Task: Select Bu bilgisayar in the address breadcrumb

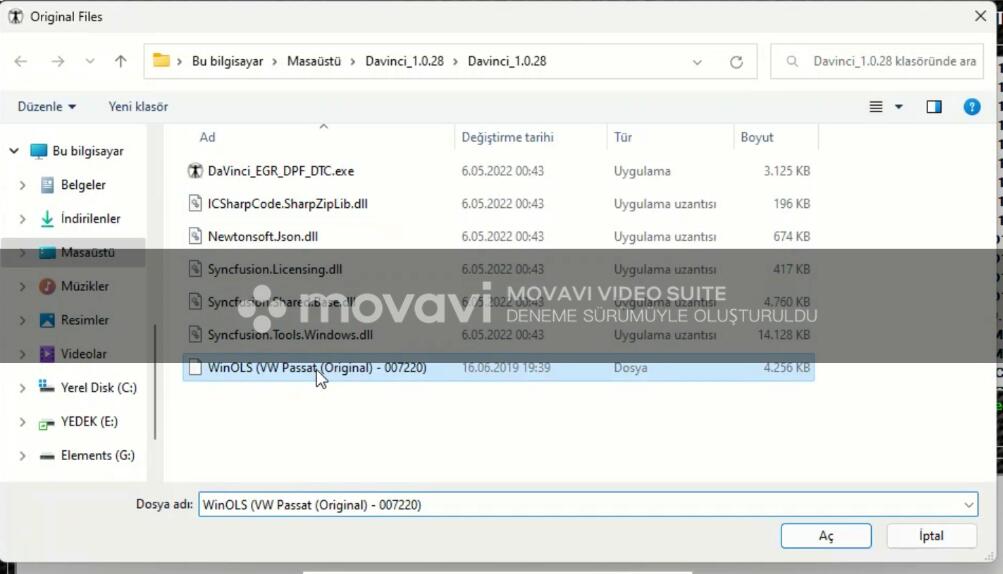Action: click(x=227, y=61)
